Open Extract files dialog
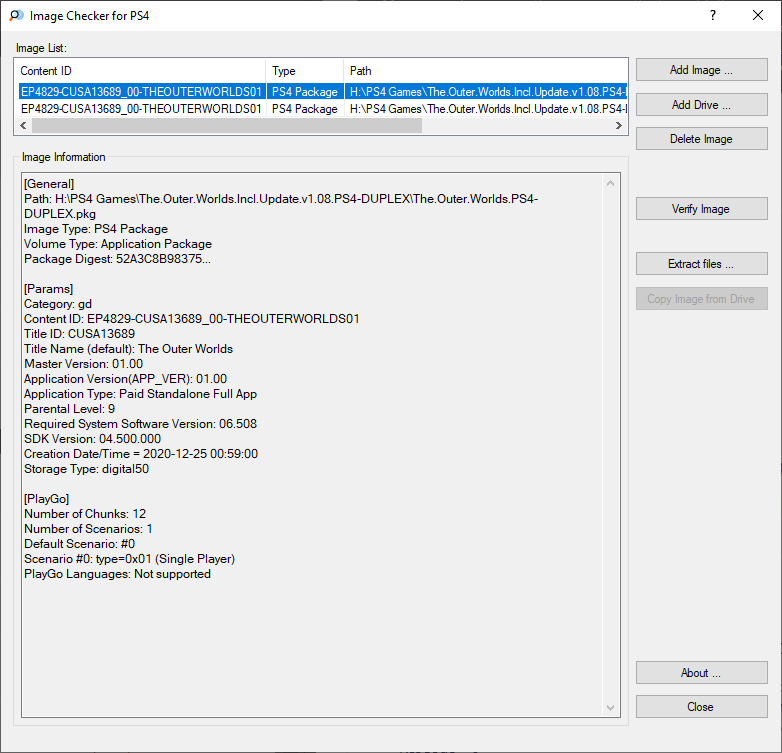 701,264
